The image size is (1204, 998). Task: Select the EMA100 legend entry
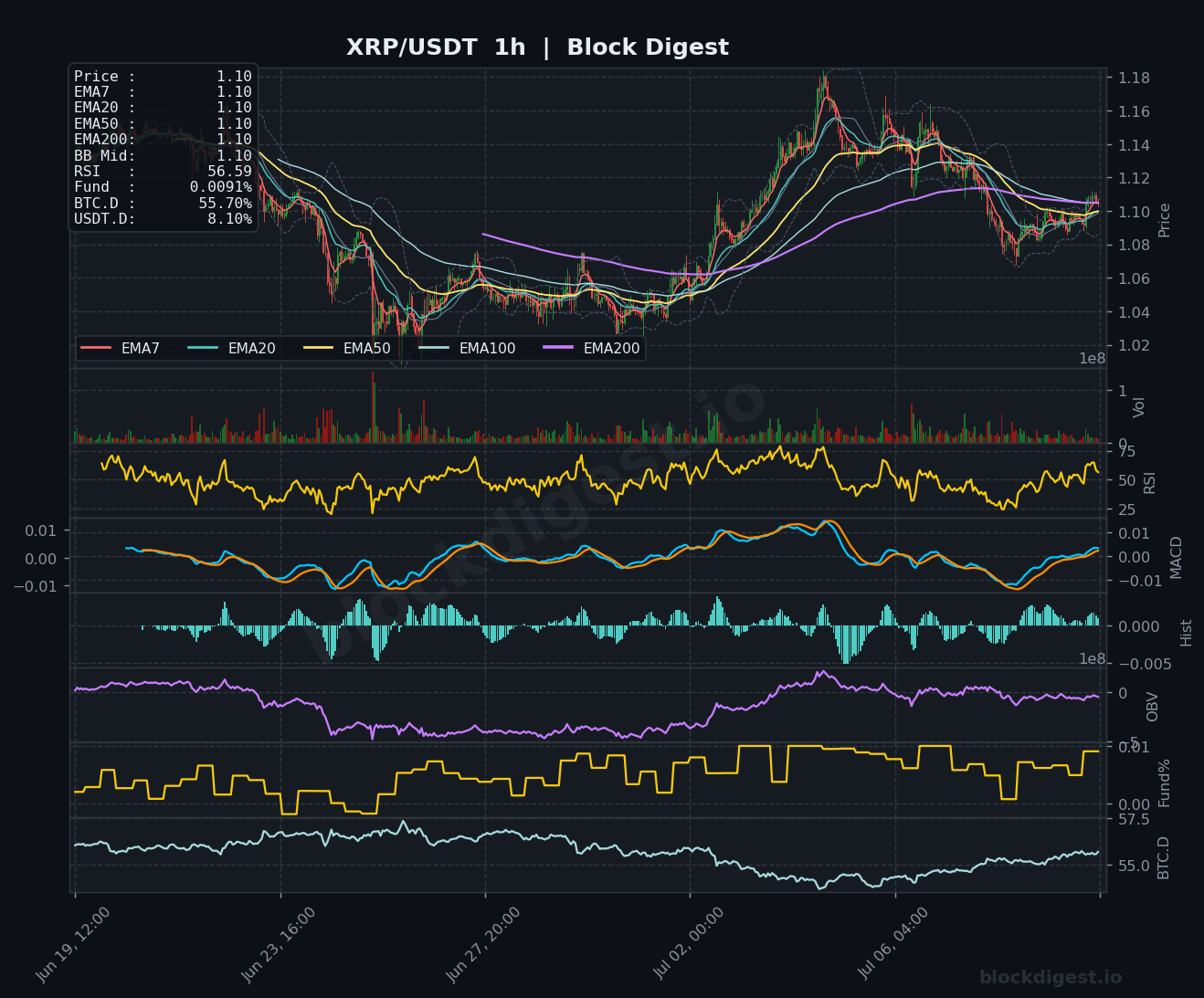[x=467, y=348]
